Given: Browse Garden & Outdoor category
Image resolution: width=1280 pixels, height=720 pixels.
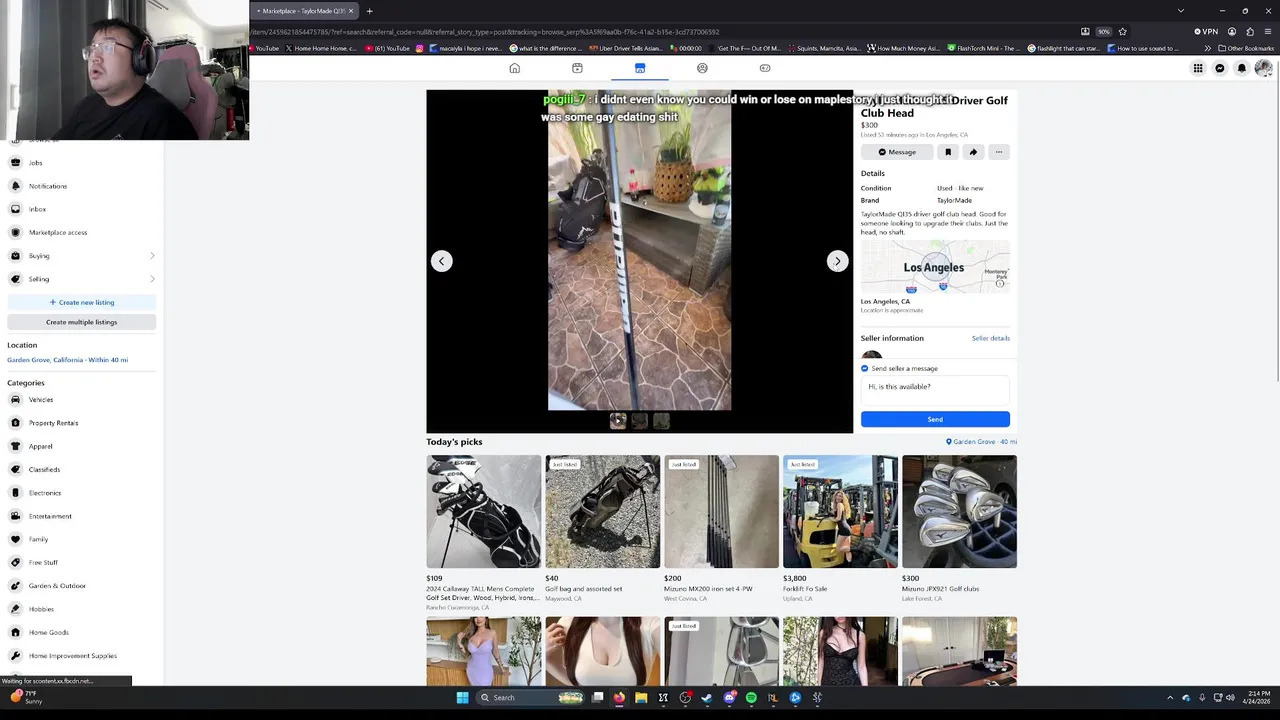Looking at the screenshot, I should pos(81,586).
